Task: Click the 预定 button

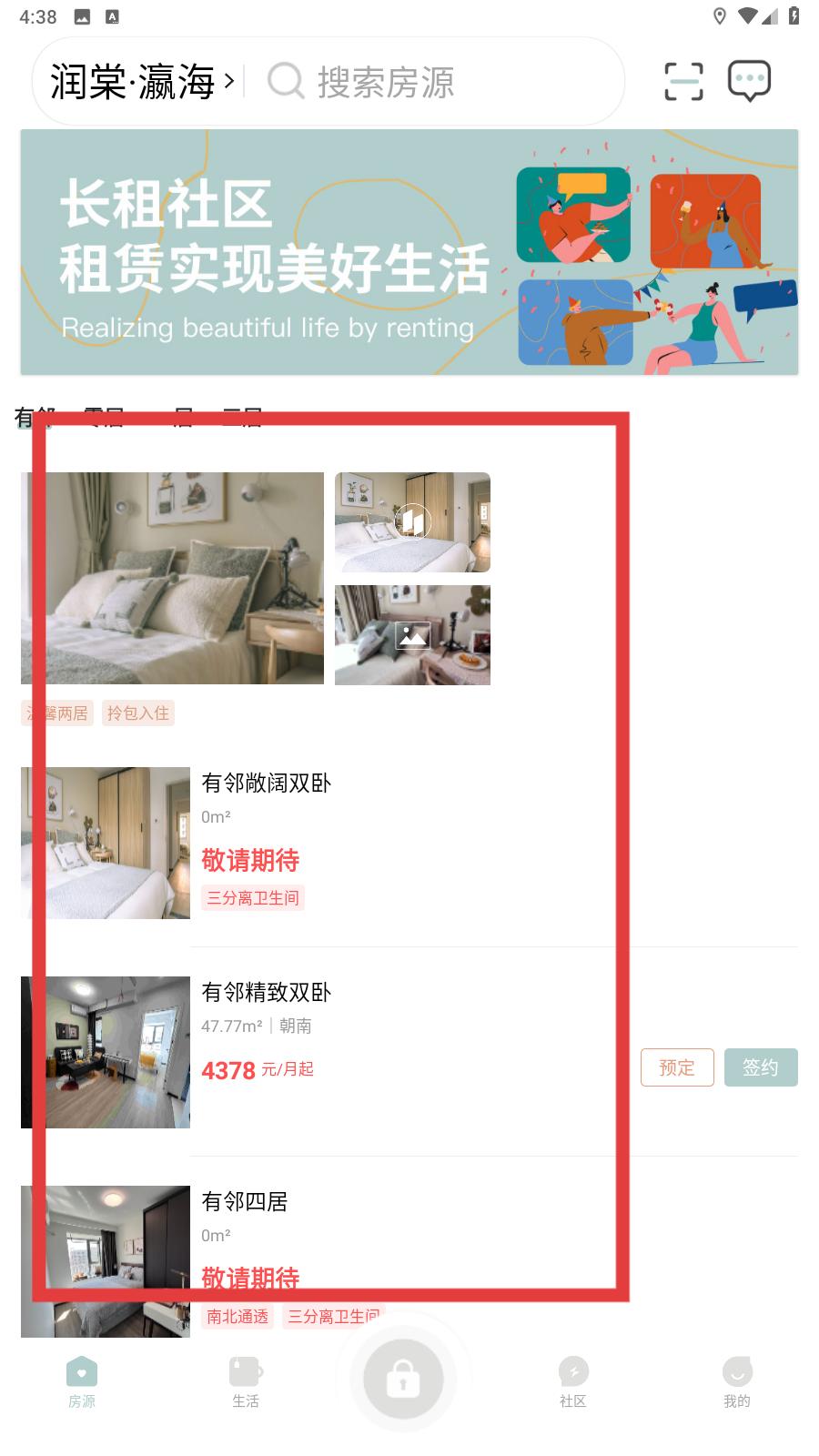Action: 677,1067
